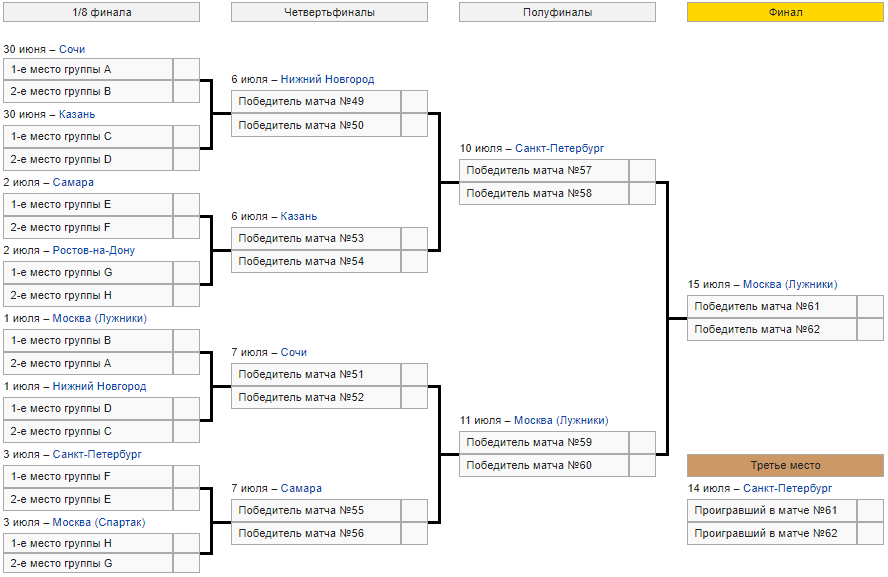The image size is (888, 577).
Task: Click Победитель матча №55 cell
Action: coord(316,510)
